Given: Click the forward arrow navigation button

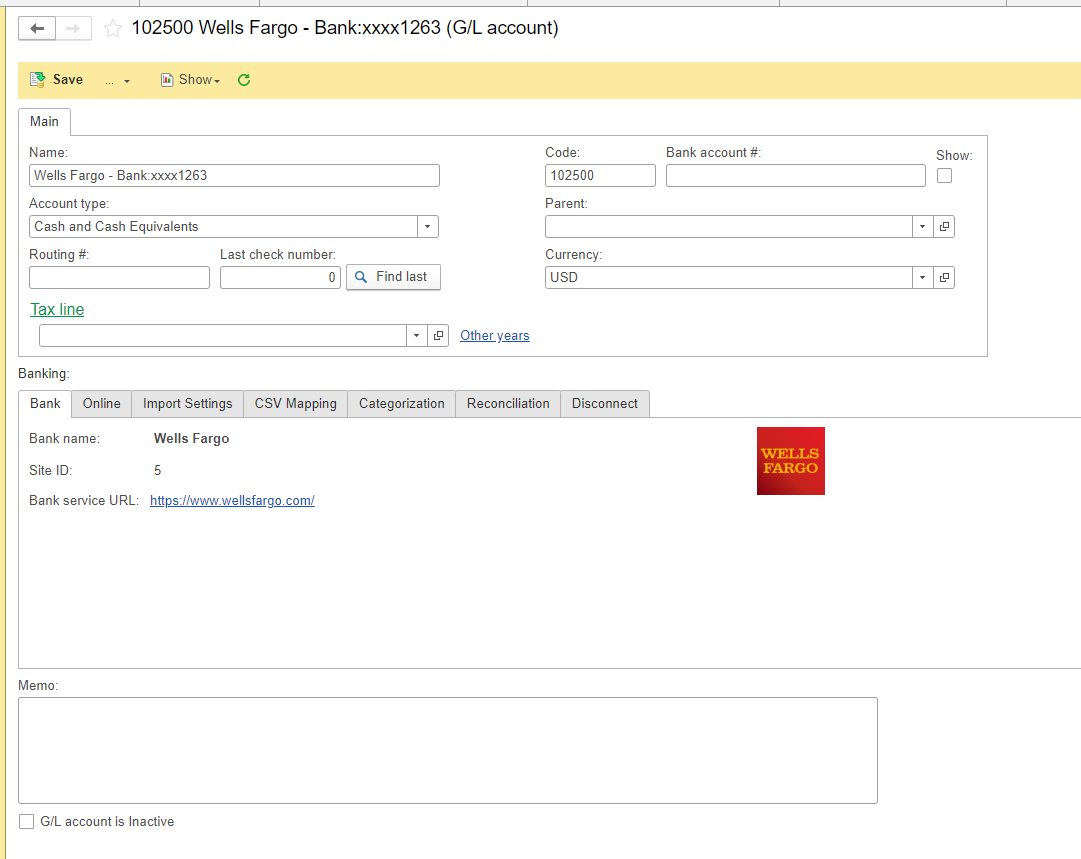Looking at the screenshot, I should pos(73,28).
